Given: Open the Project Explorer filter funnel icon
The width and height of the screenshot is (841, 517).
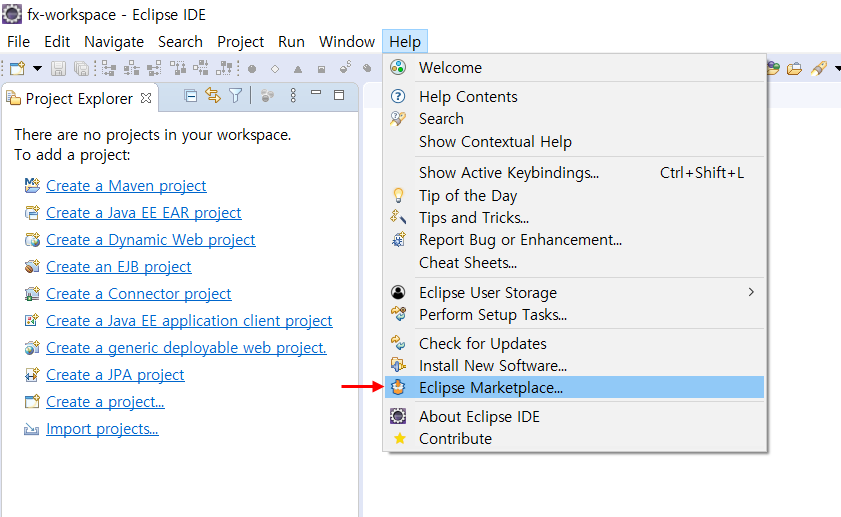Looking at the screenshot, I should [x=235, y=95].
